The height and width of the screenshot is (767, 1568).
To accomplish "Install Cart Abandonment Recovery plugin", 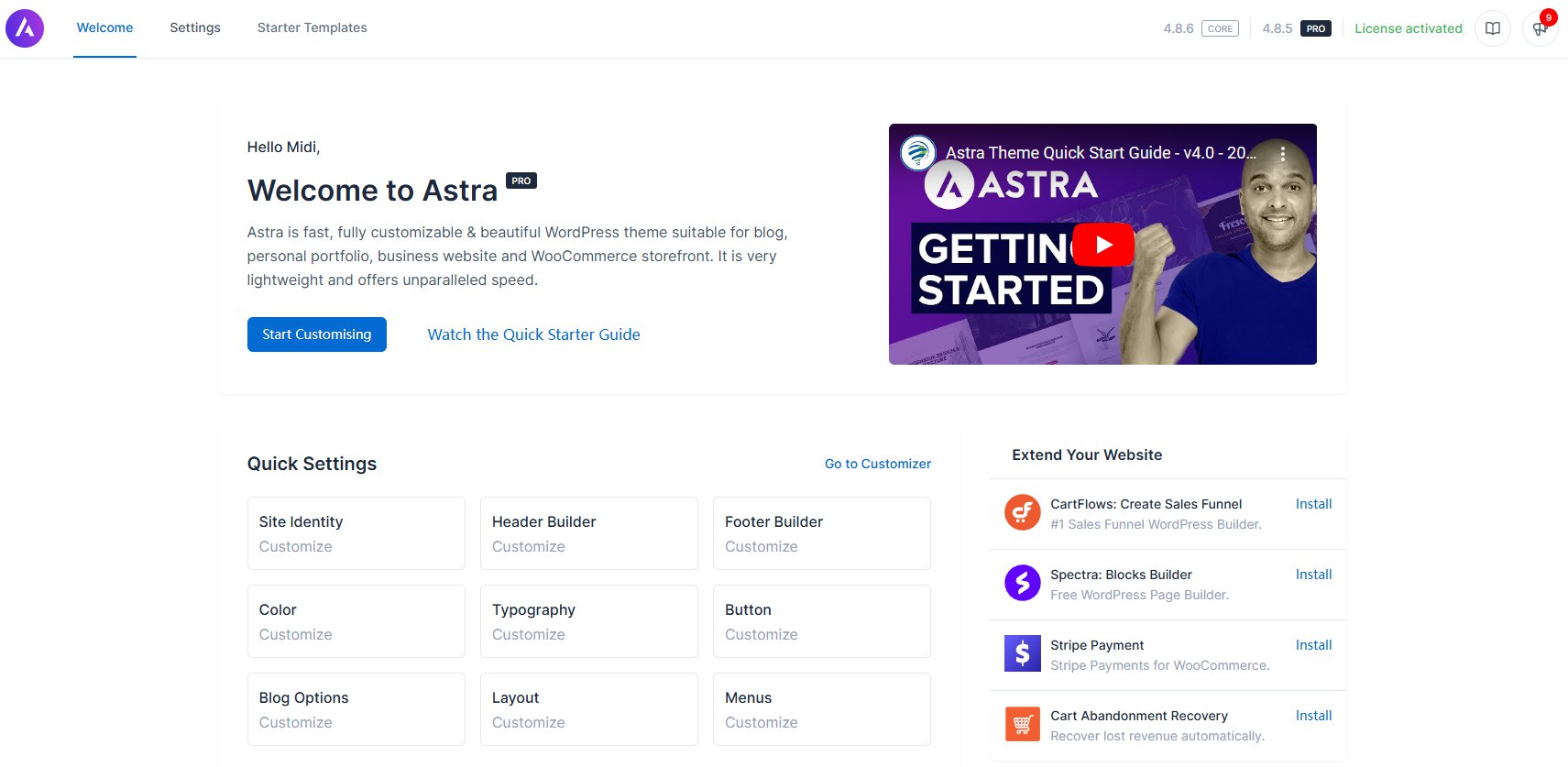I will point(1313,716).
